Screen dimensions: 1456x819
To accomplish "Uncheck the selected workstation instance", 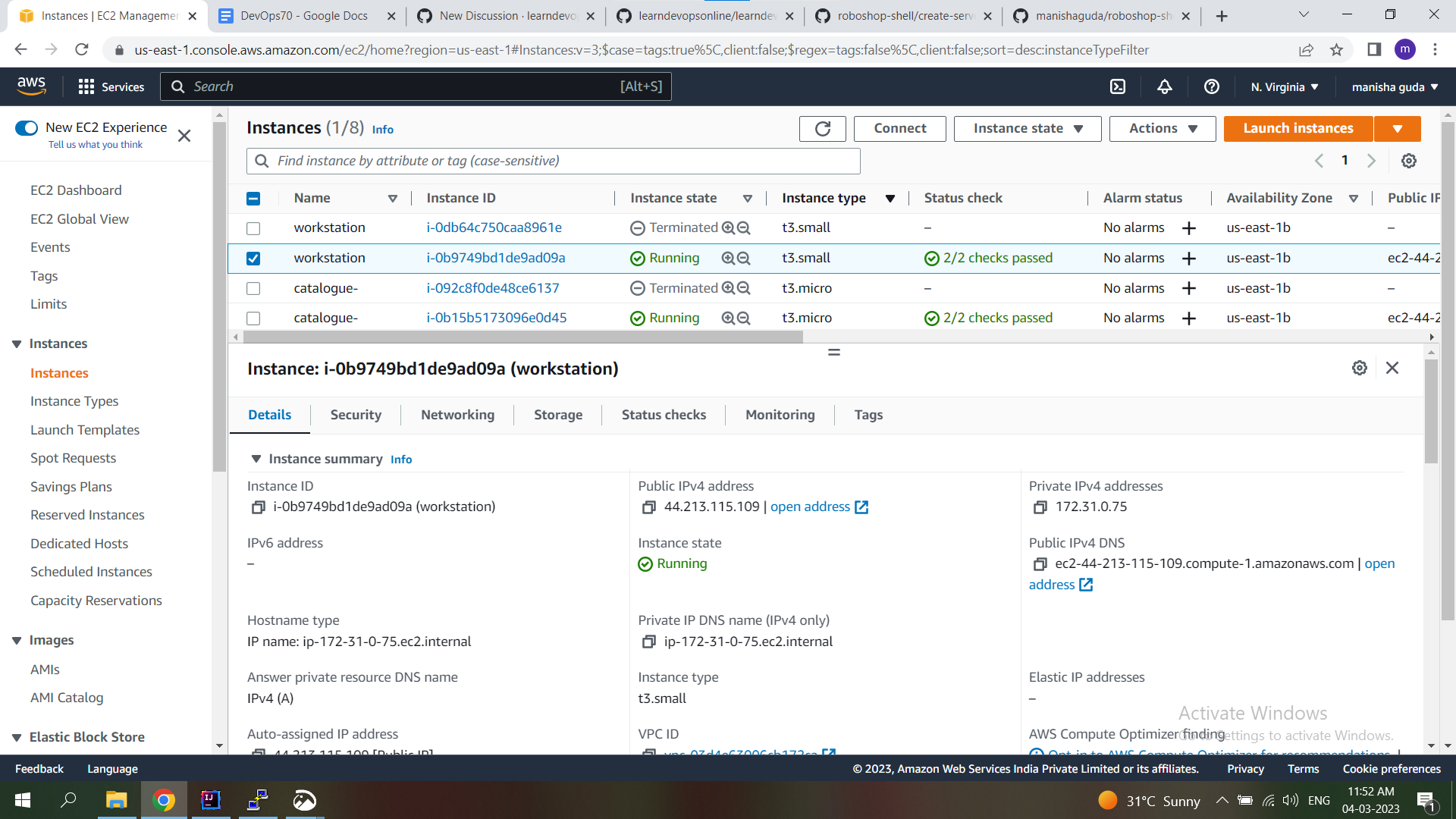I will pos(253,258).
